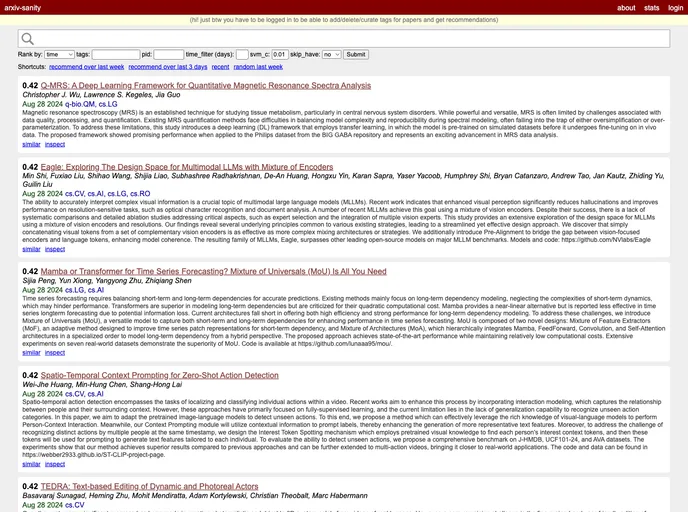Click the 0.42 score beside the Q-MRS title
This screenshot has width=688, height=512.
tap(30, 86)
